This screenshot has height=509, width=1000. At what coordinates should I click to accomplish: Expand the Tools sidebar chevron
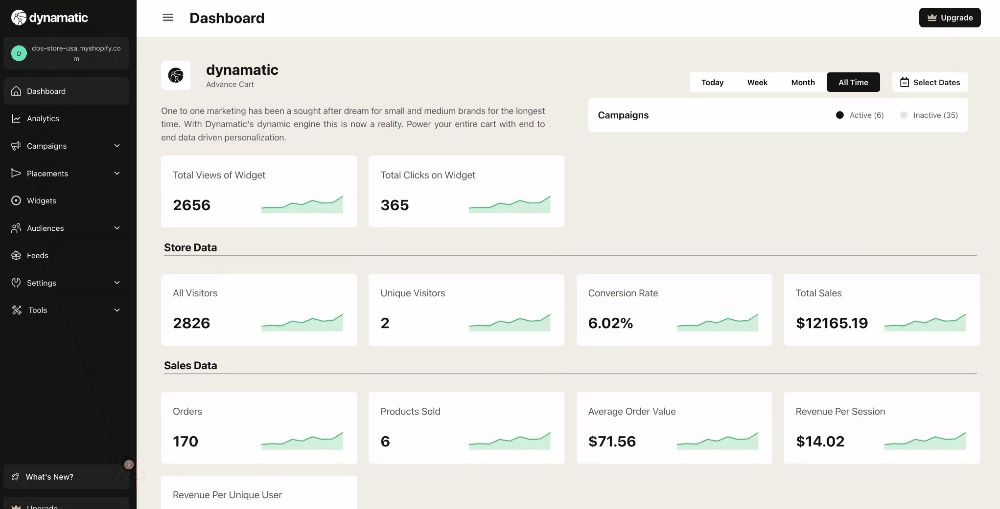tap(117, 310)
